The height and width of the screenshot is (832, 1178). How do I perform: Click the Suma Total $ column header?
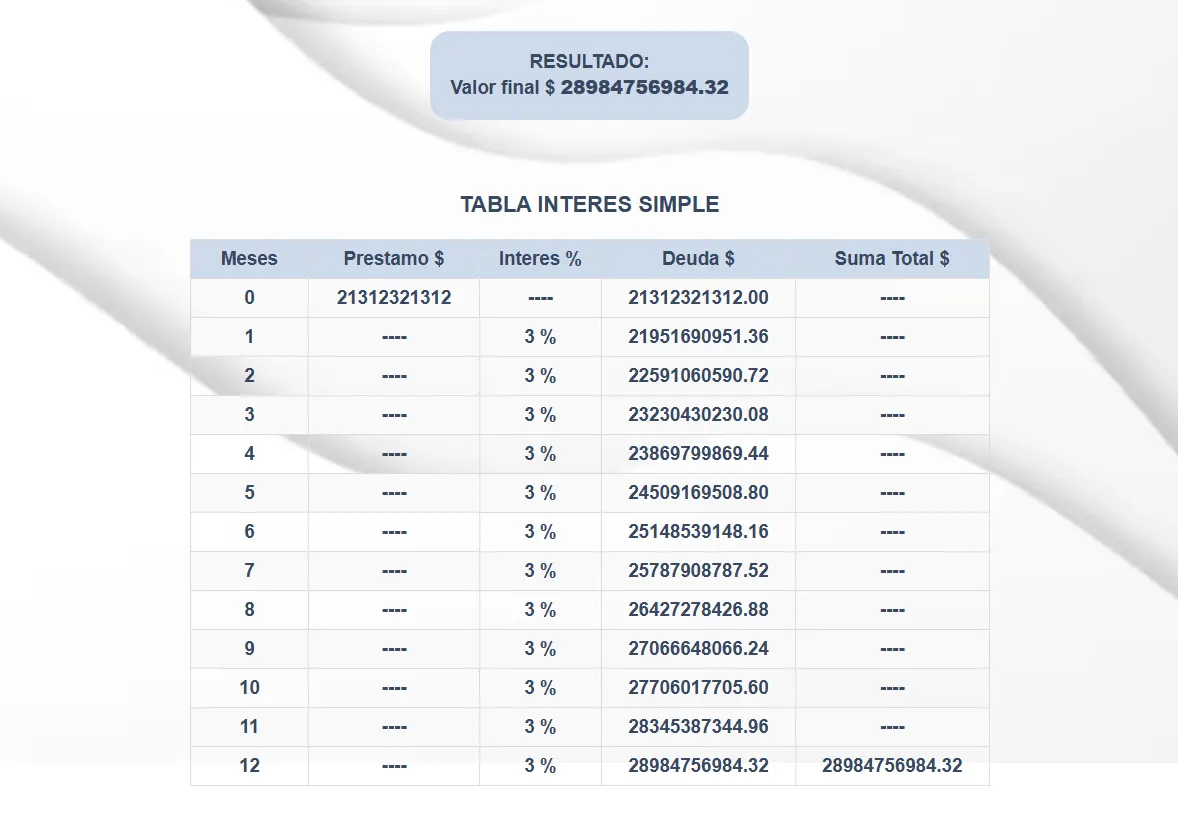coord(892,259)
